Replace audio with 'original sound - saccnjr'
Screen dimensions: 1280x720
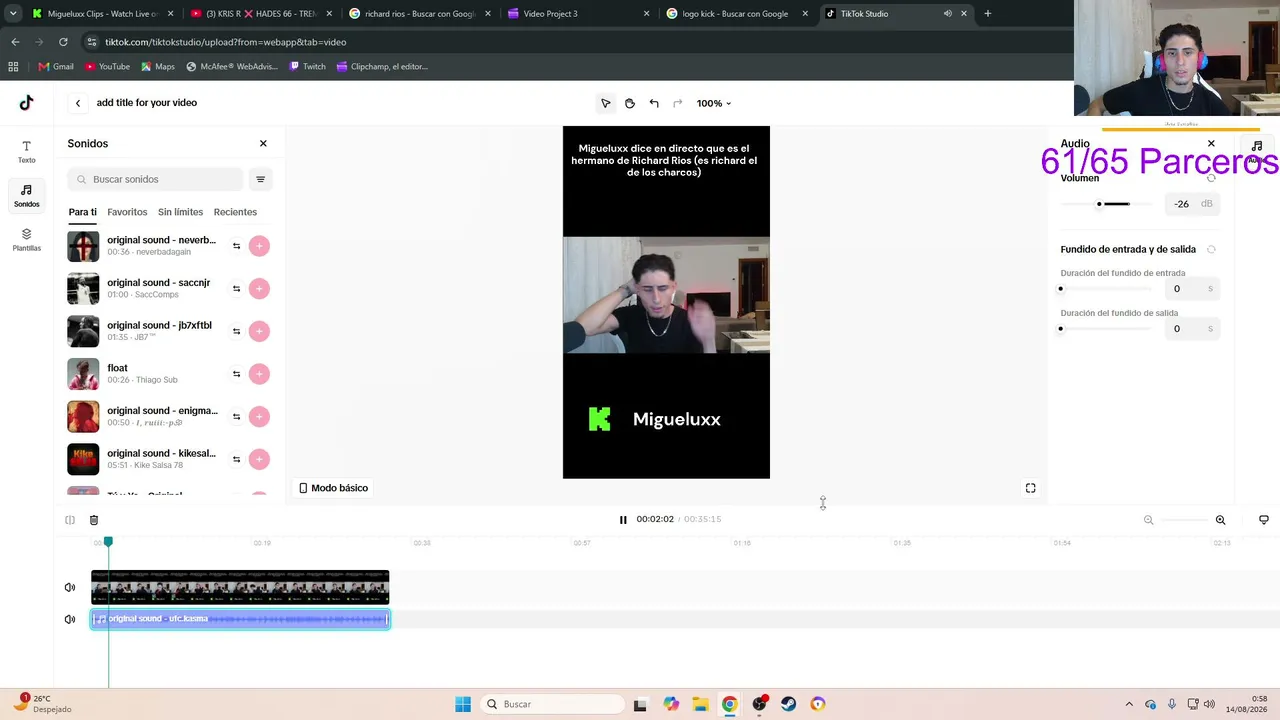point(236,288)
